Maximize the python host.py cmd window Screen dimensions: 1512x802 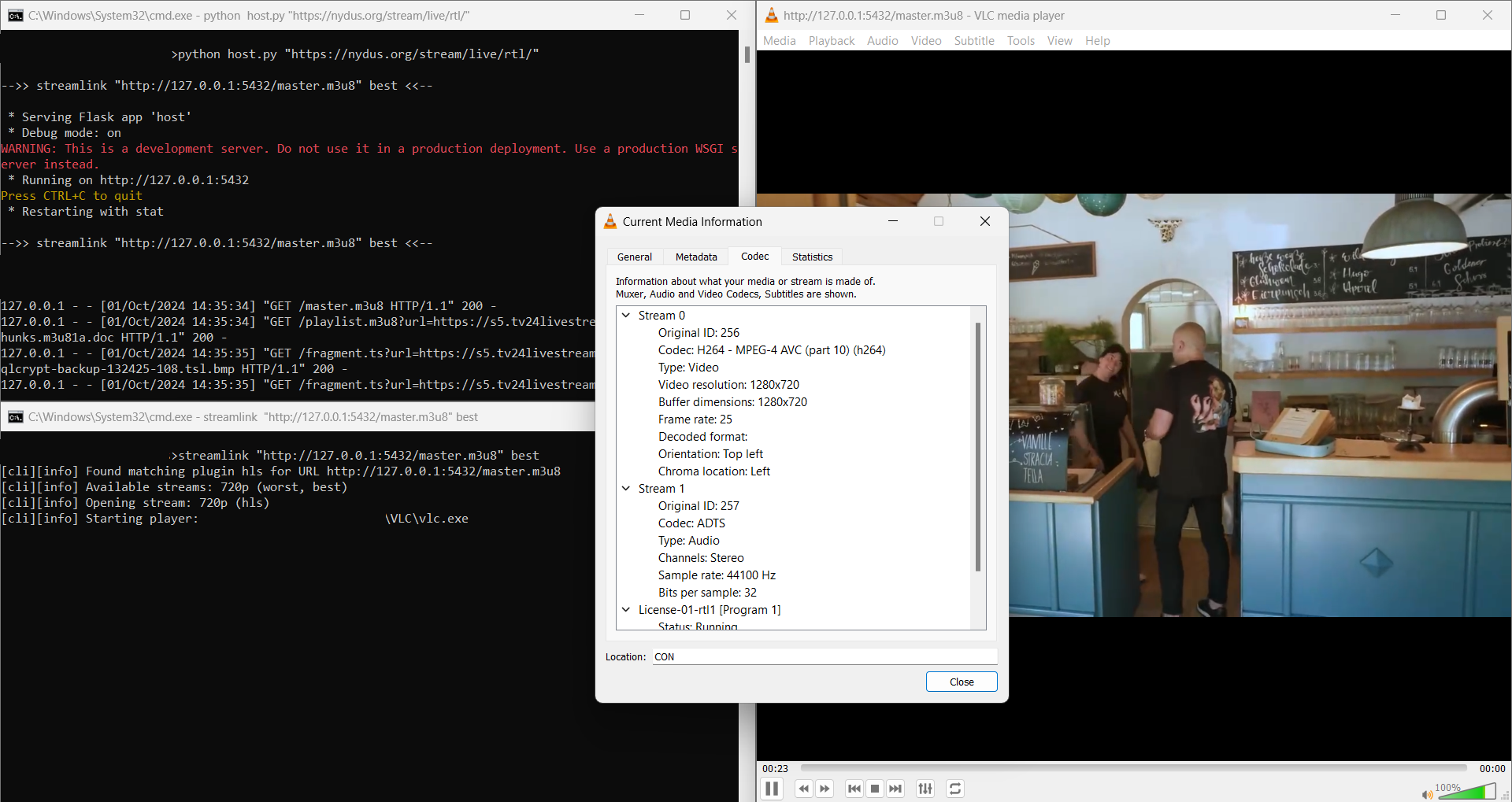pos(685,15)
